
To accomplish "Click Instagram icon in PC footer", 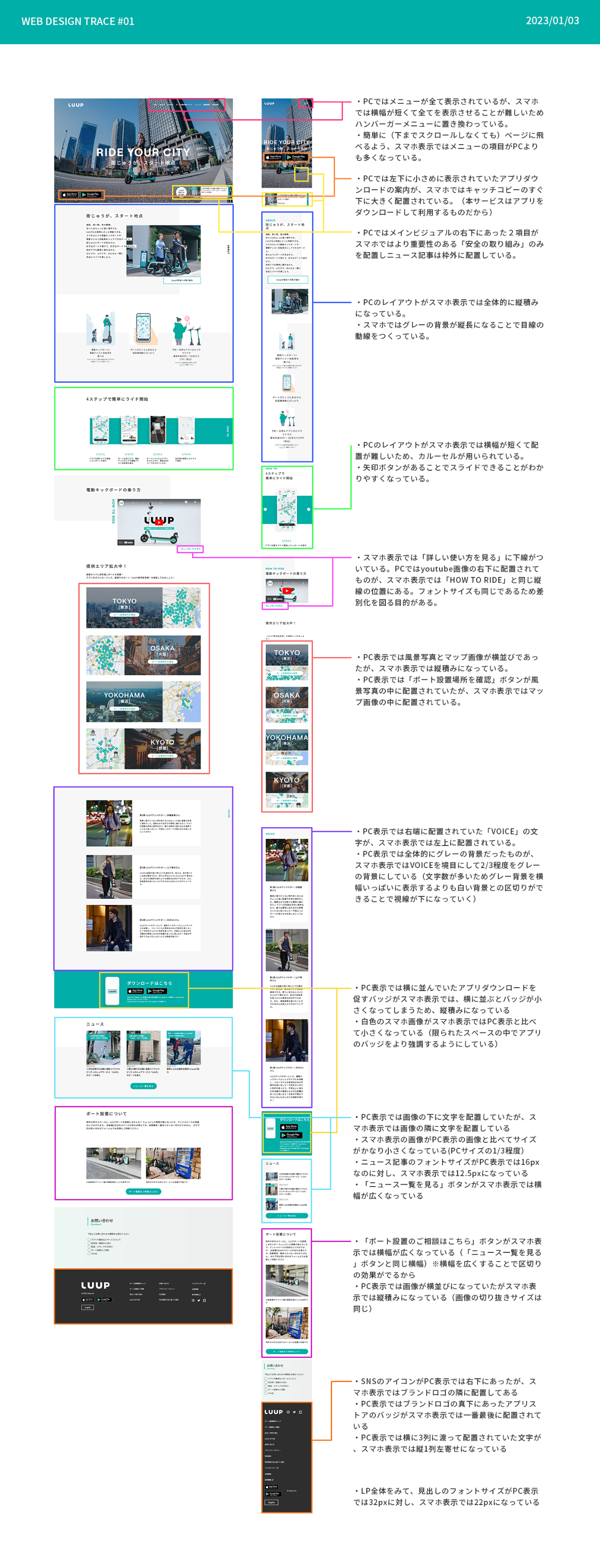I will tap(193, 1300).
